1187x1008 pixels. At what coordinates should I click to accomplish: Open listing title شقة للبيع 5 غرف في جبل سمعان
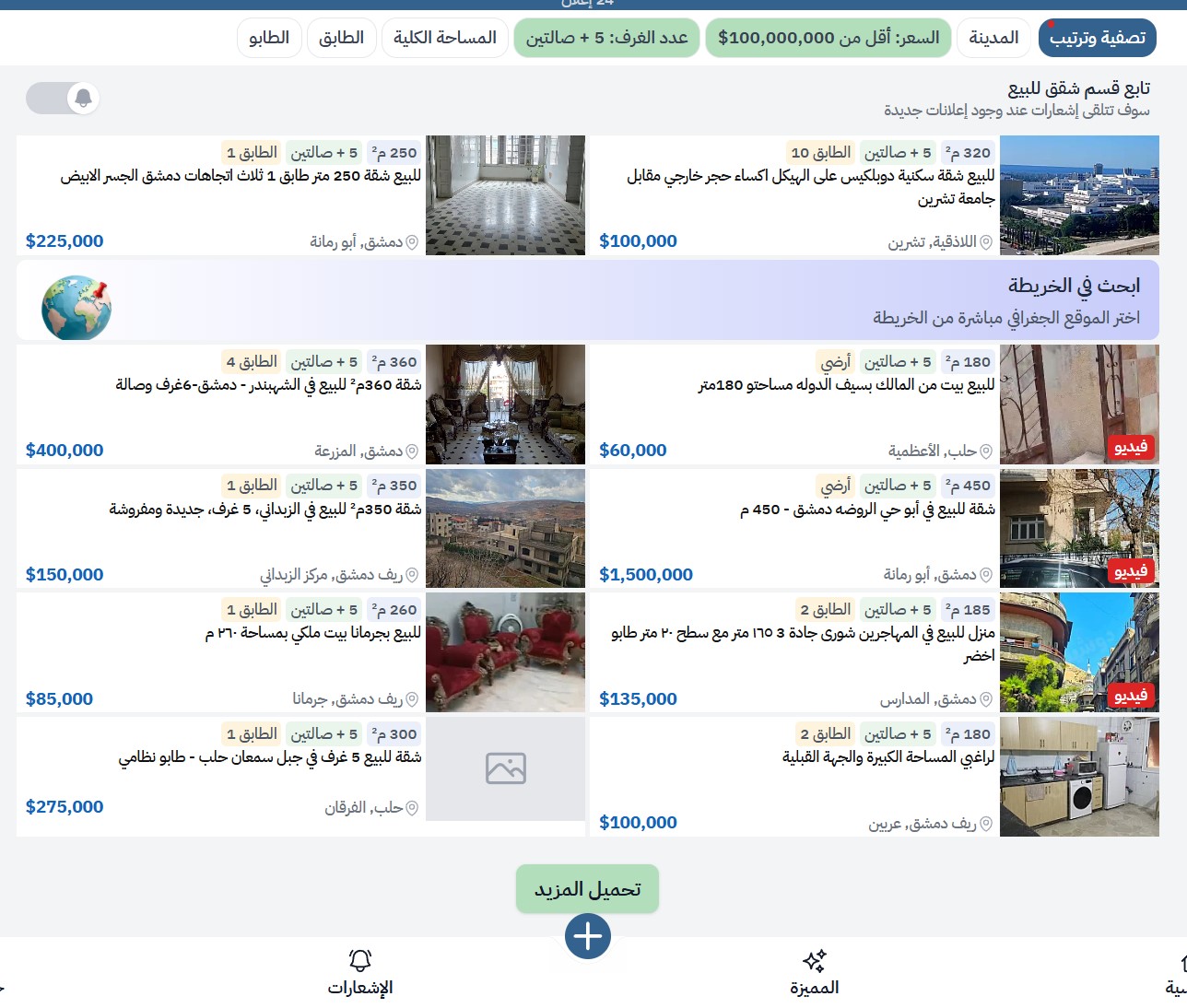coord(270,757)
